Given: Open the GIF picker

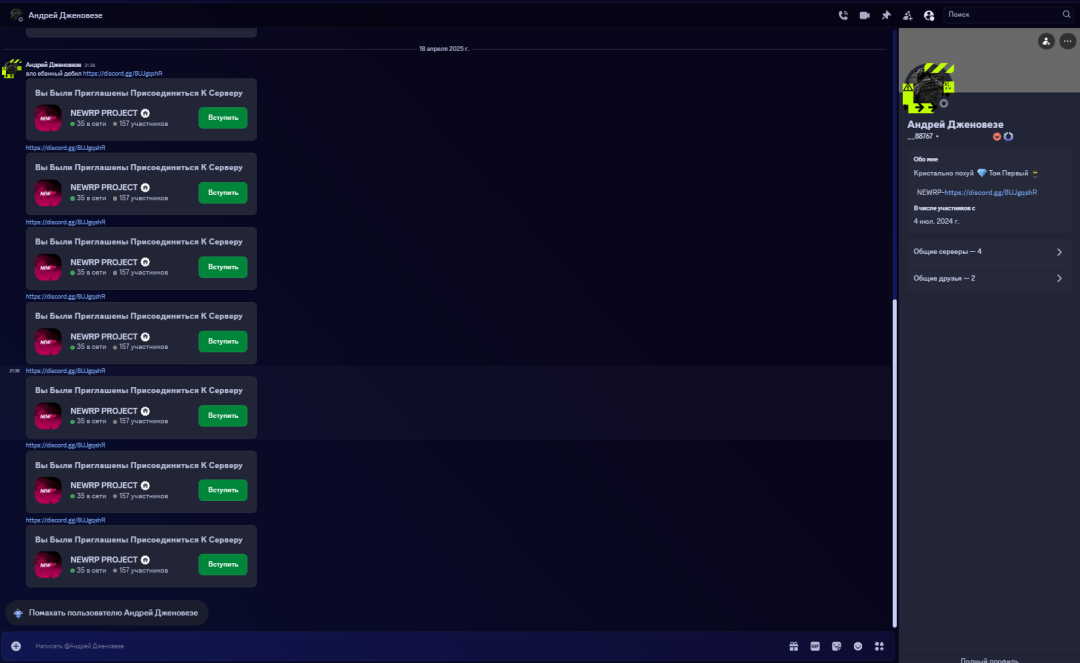Looking at the screenshot, I should click(815, 646).
